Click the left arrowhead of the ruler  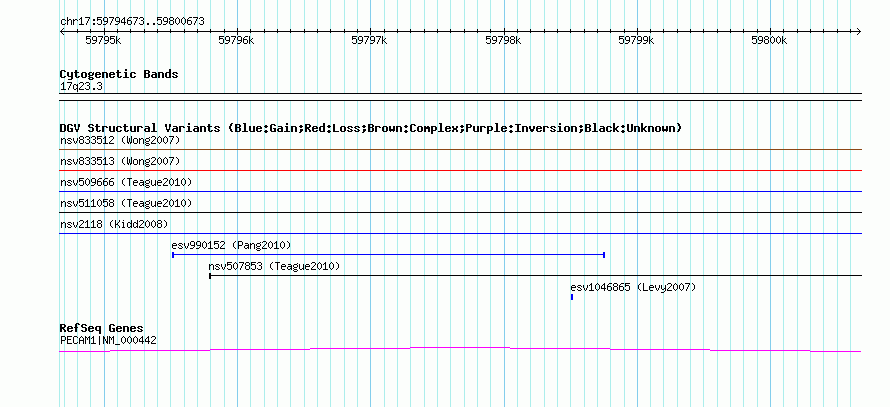tap(62, 31)
